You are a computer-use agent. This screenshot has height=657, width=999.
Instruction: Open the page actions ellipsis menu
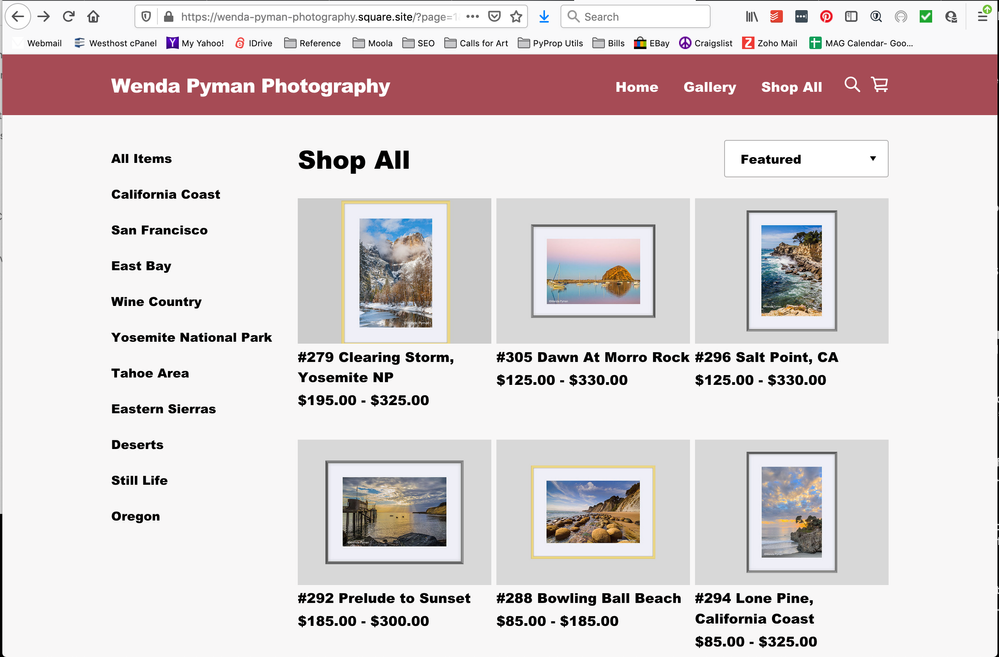tap(472, 17)
